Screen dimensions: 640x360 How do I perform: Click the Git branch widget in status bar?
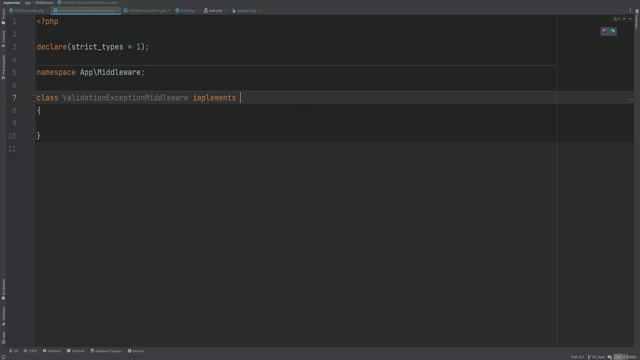(596, 357)
